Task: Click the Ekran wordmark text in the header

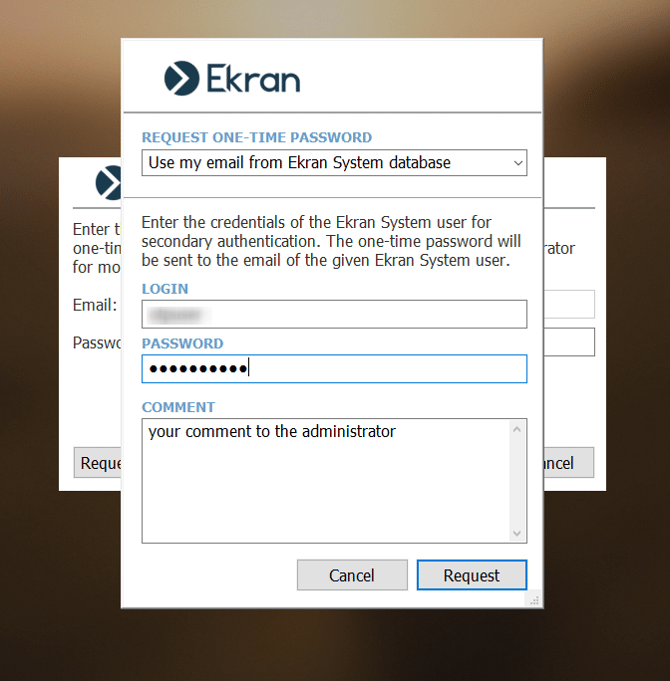Action: click(253, 79)
